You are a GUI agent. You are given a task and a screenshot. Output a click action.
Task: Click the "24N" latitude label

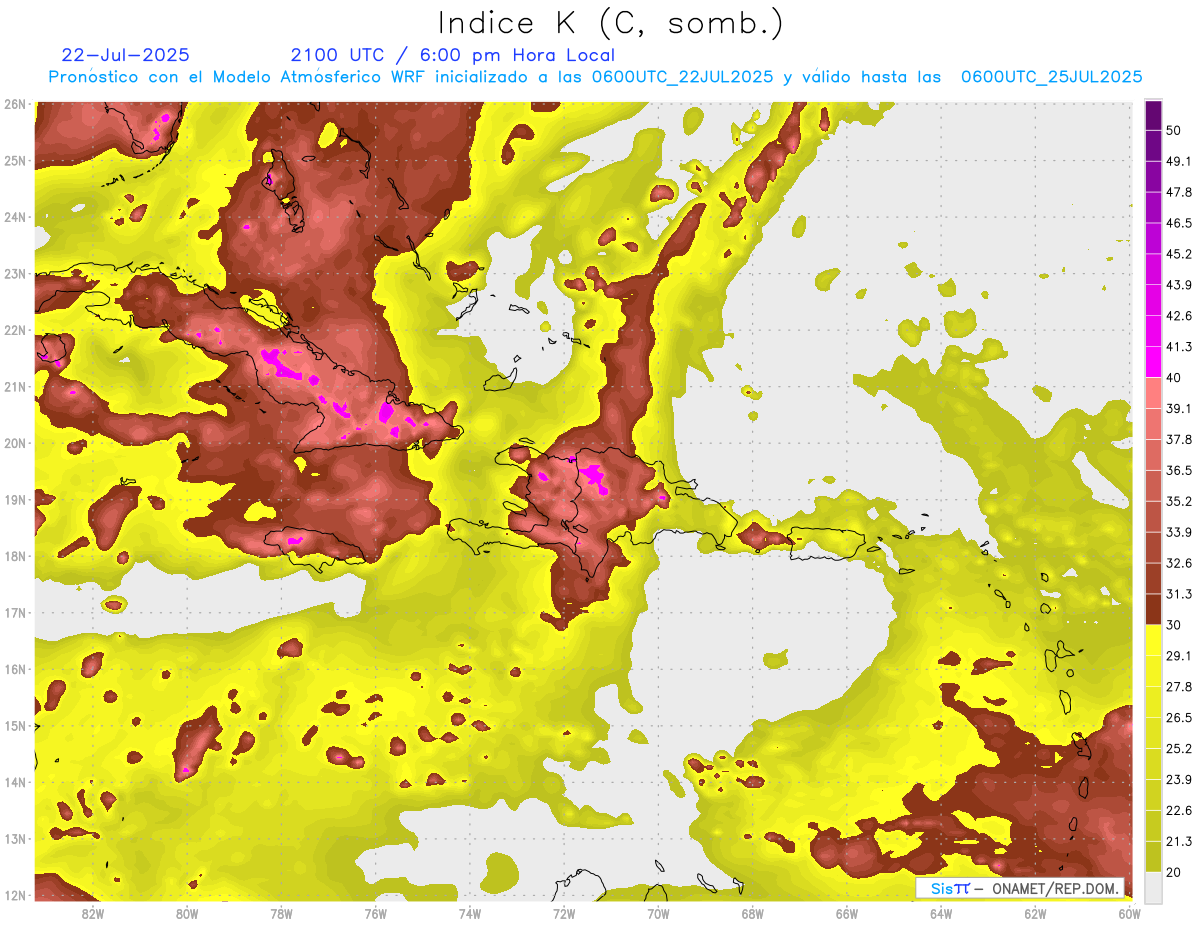(x=16, y=217)
